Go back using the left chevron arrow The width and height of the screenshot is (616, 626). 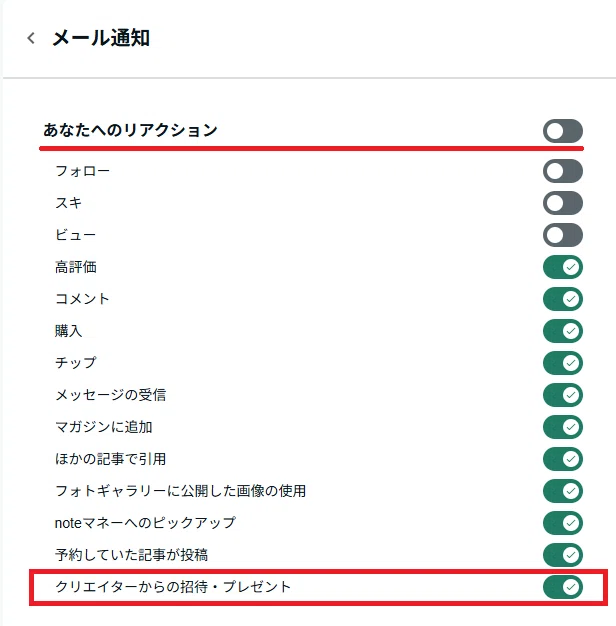pos(31,38)
